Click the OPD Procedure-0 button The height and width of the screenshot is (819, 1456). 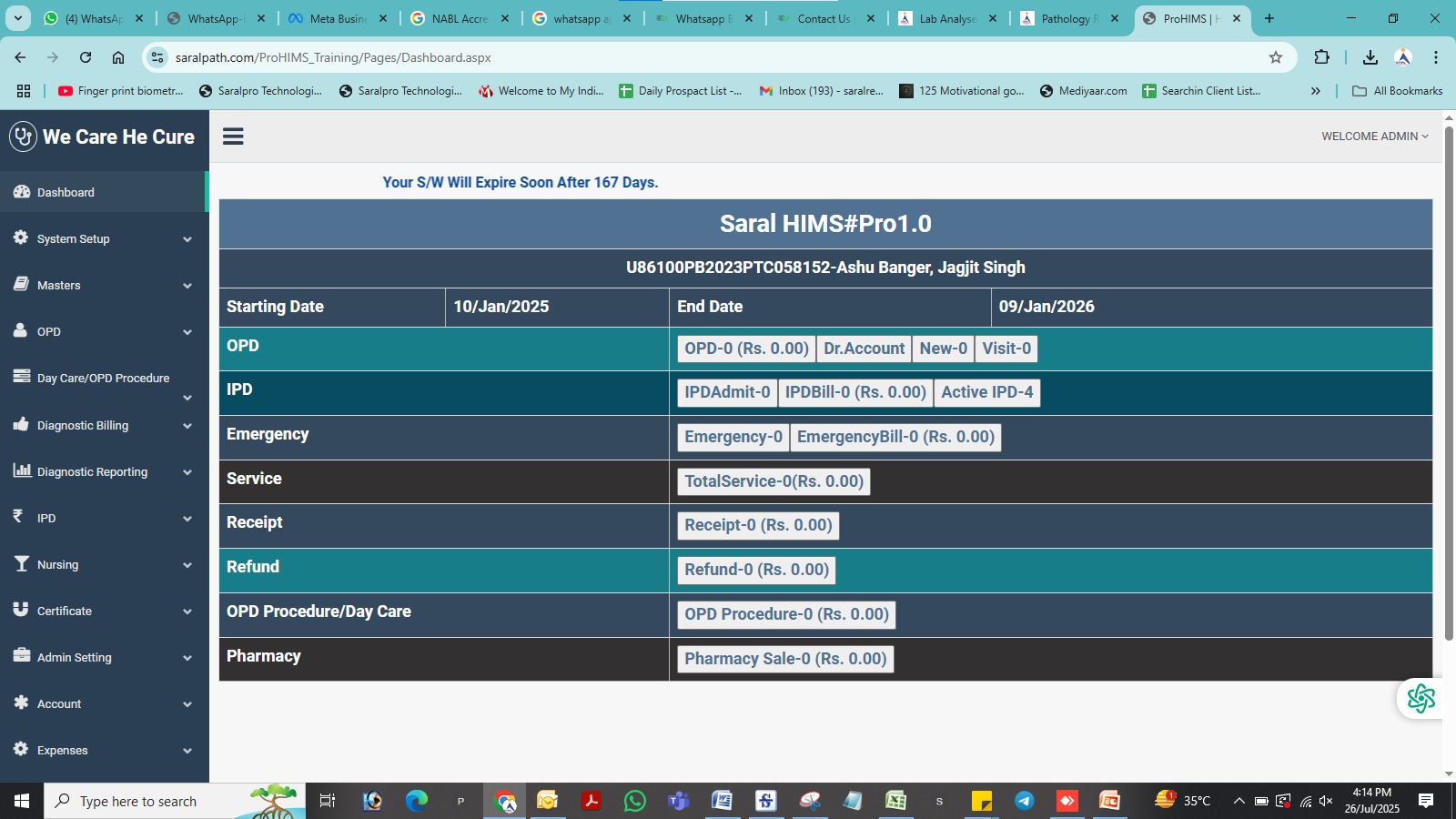[786, 614]
